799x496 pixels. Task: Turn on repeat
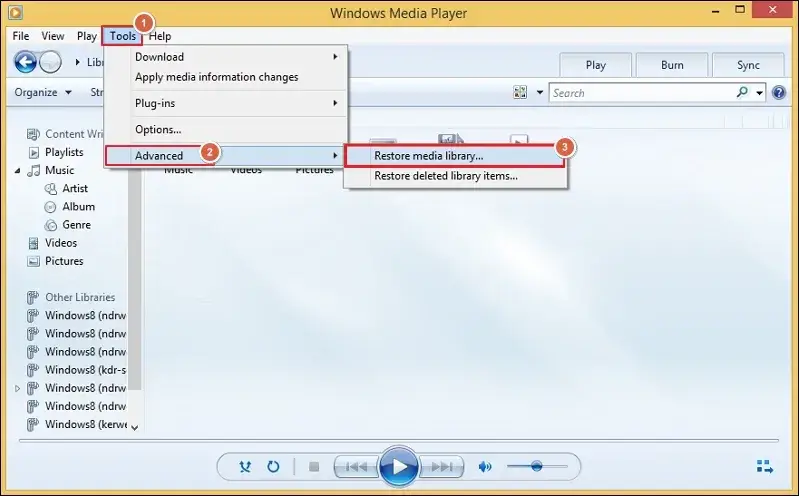[x=273, y=466]
